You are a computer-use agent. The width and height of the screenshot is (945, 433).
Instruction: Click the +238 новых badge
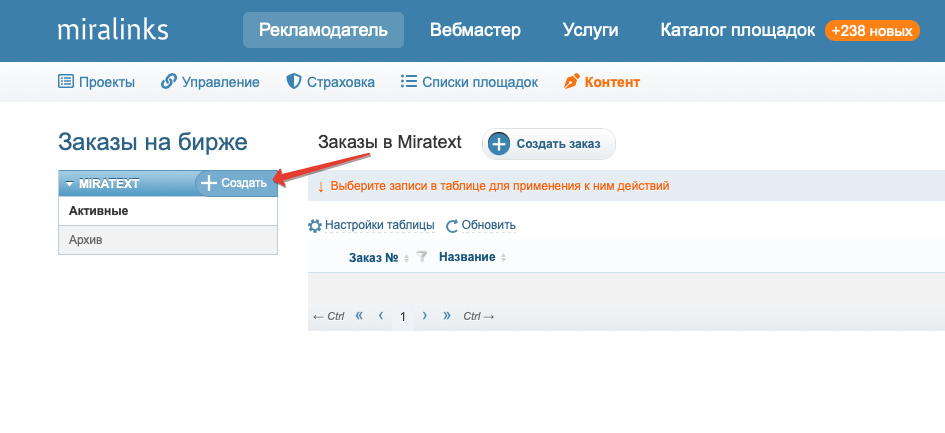pyautogui.click(x=872, y=30)
